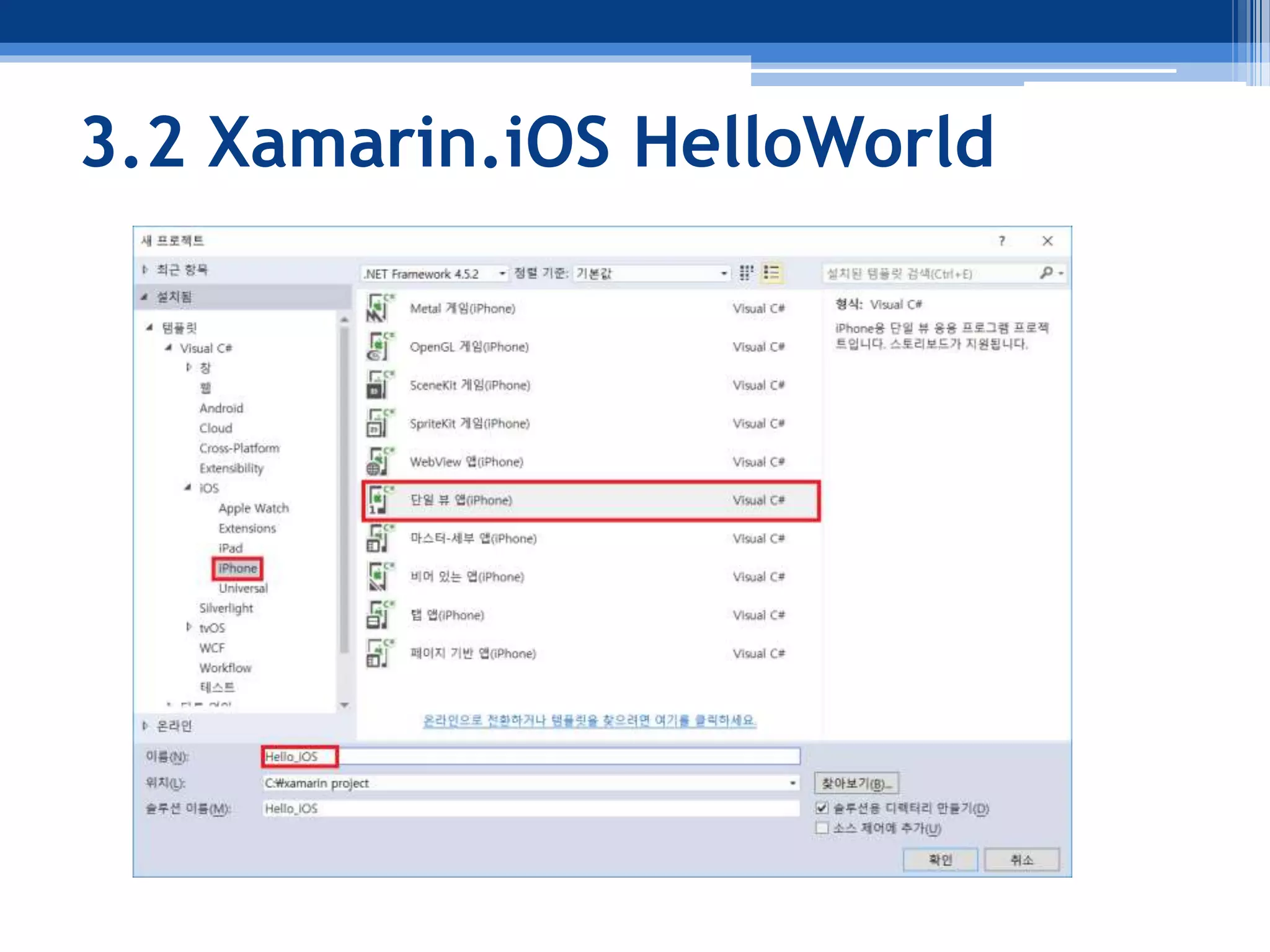Click the 찾아보기(B)... browse button
Image resolution: width=1270 pixels, height=952 pixels.
tap(856, 783)
